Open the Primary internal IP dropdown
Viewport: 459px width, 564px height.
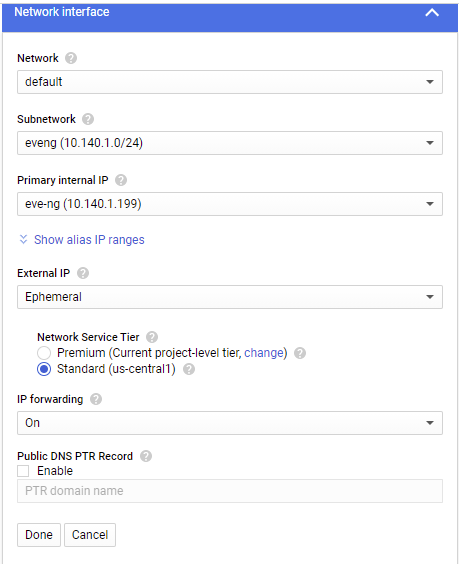230,204
